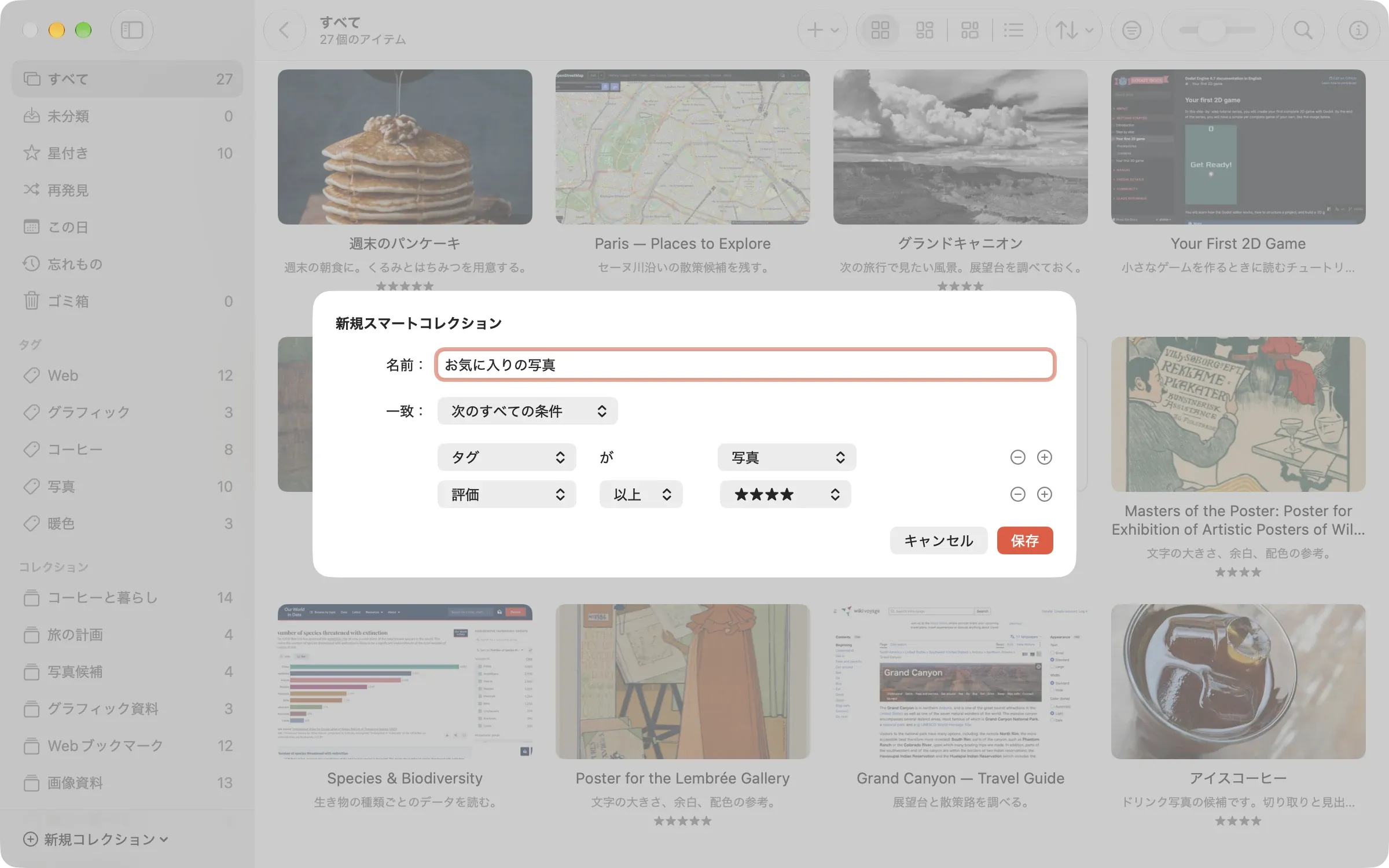This screenshot has width=1389, height=868.
Task: Open the タグ criterion dropdown
Action: click(506, 457)
